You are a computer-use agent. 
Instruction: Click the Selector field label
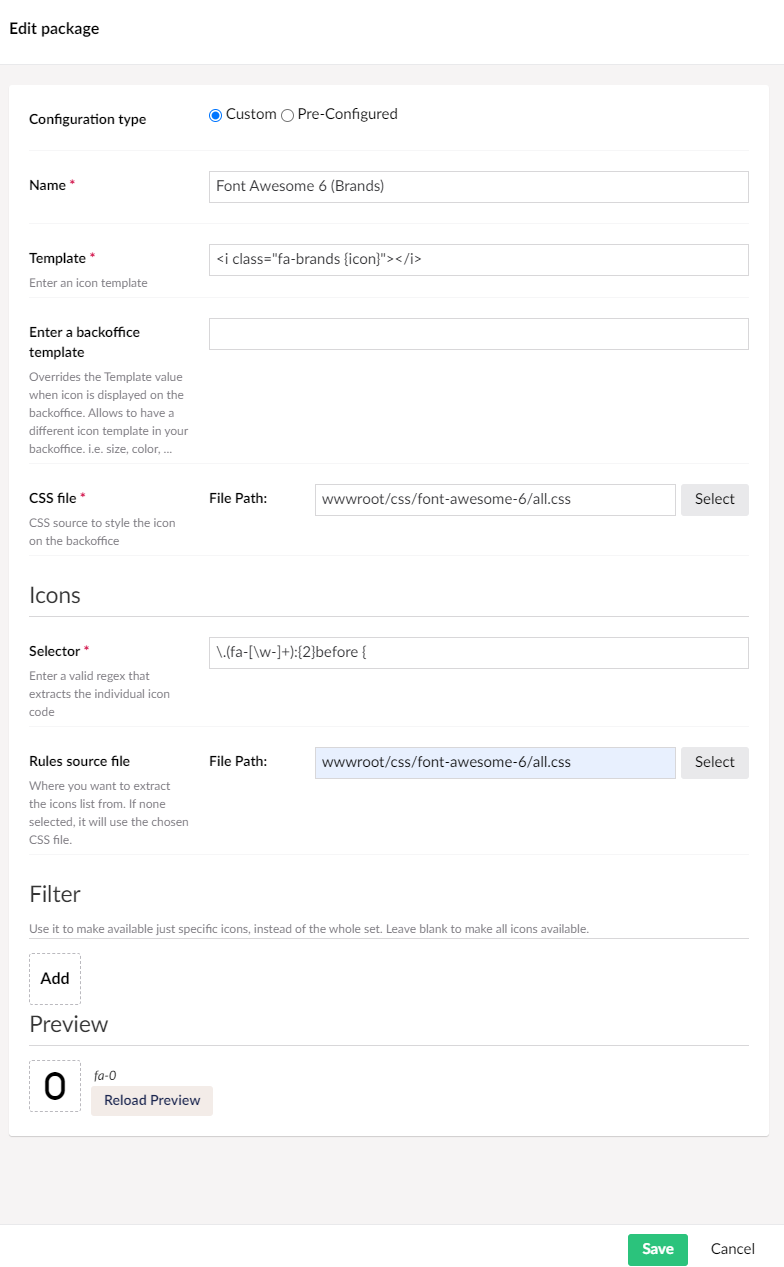[x=55, y=651]
